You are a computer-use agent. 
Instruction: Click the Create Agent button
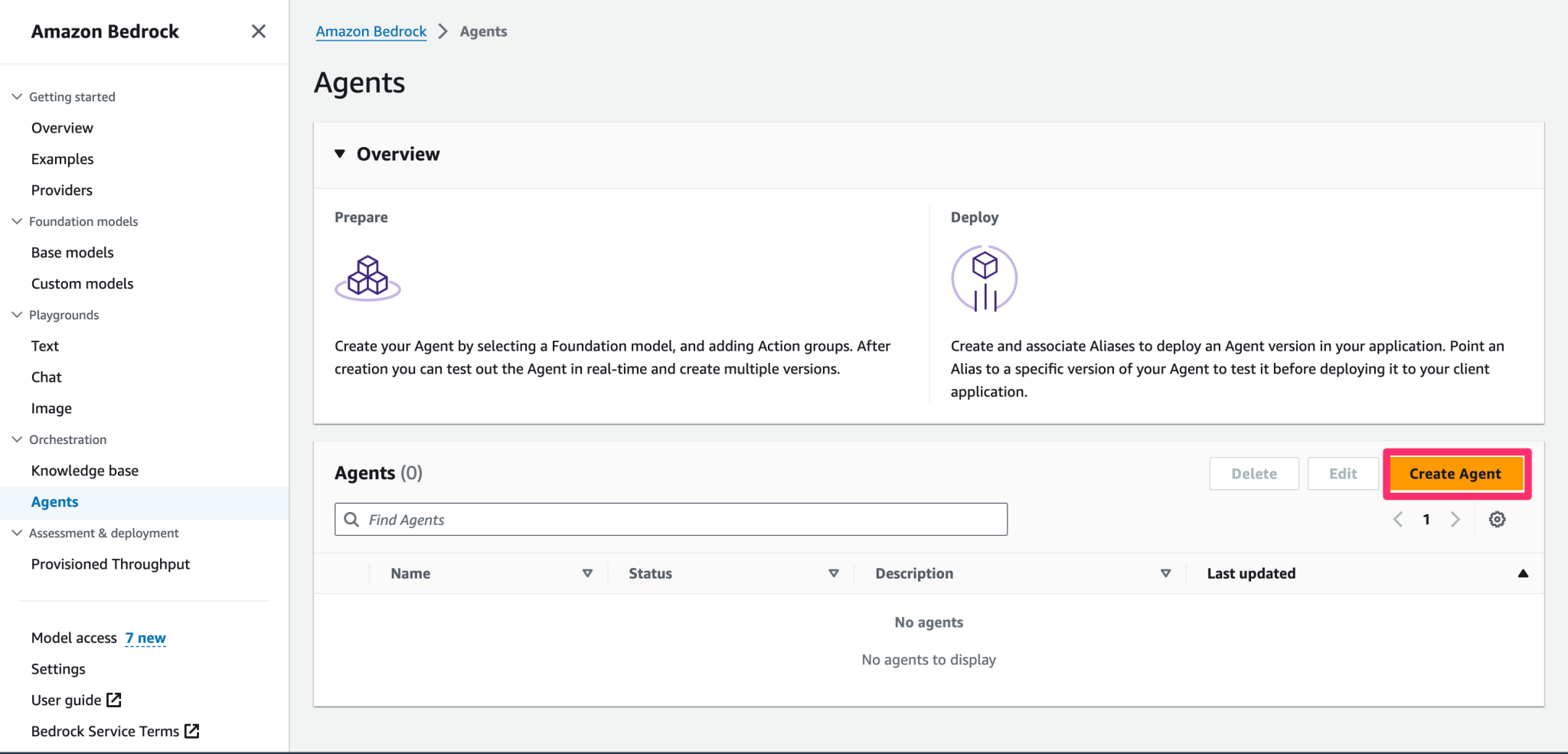(1455, 473)
